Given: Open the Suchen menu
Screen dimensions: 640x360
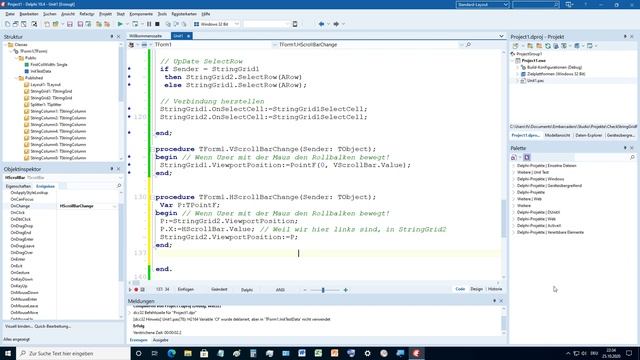Looking at the screenshot, I should 50,14.
